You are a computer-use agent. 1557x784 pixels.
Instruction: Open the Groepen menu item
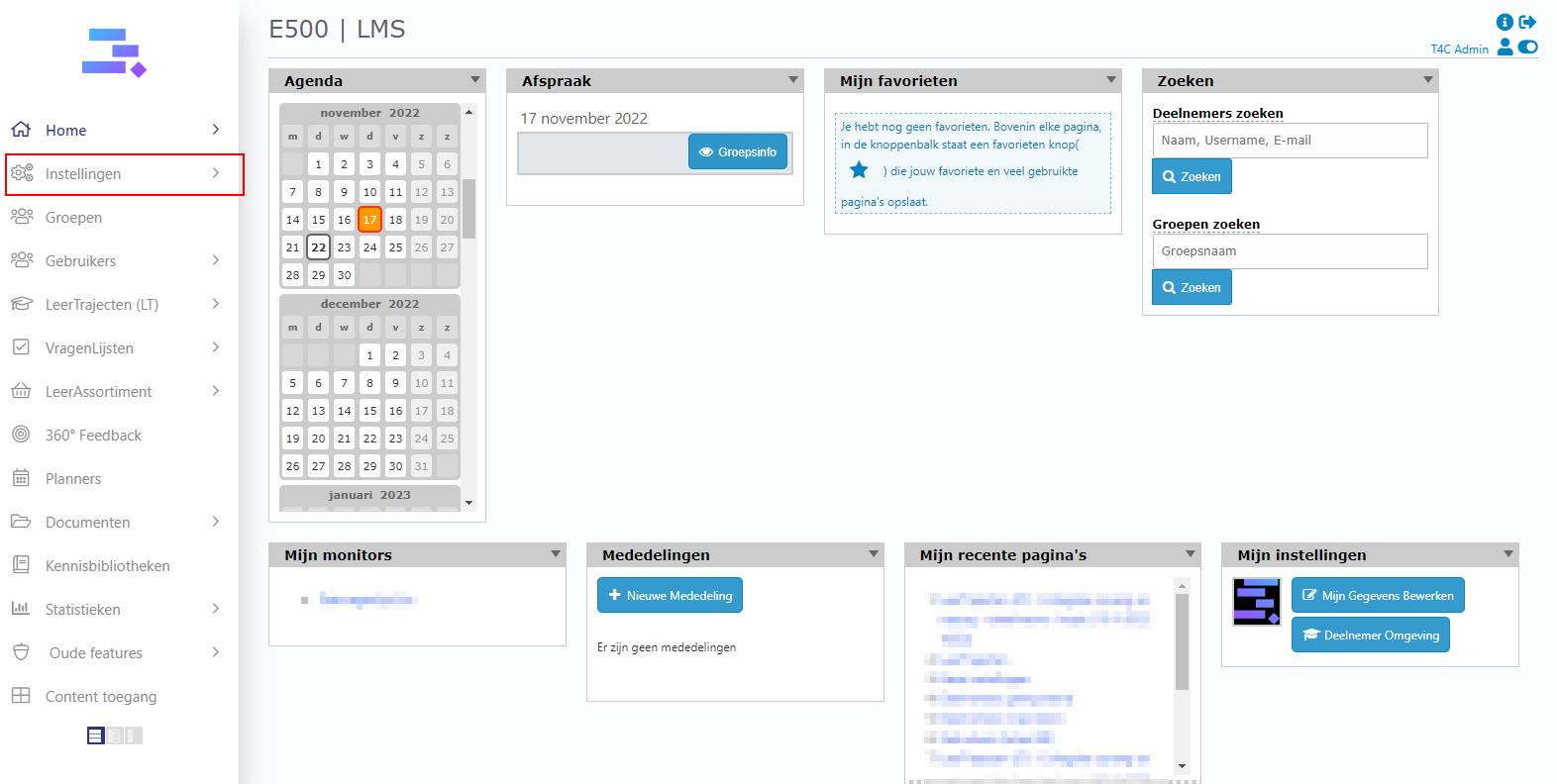pyautogui.click(x=73, y=218)
